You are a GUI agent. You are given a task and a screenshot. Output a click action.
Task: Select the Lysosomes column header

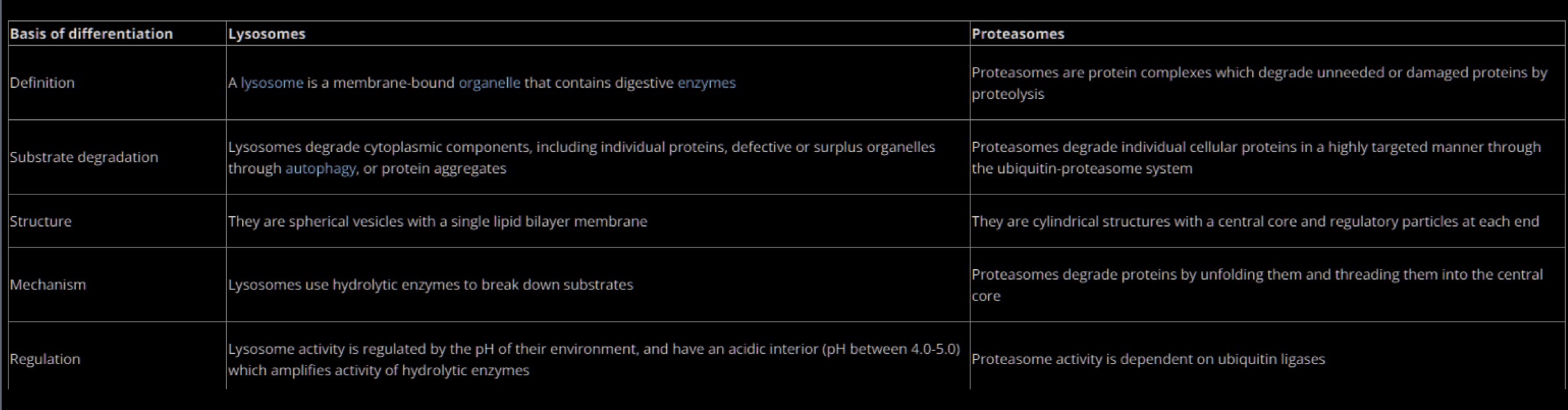pos(267,34)
